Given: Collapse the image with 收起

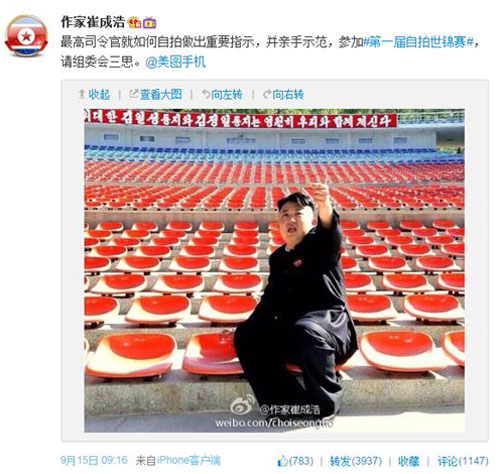Looking at the screenshot, I should click(x=99, y=95).
